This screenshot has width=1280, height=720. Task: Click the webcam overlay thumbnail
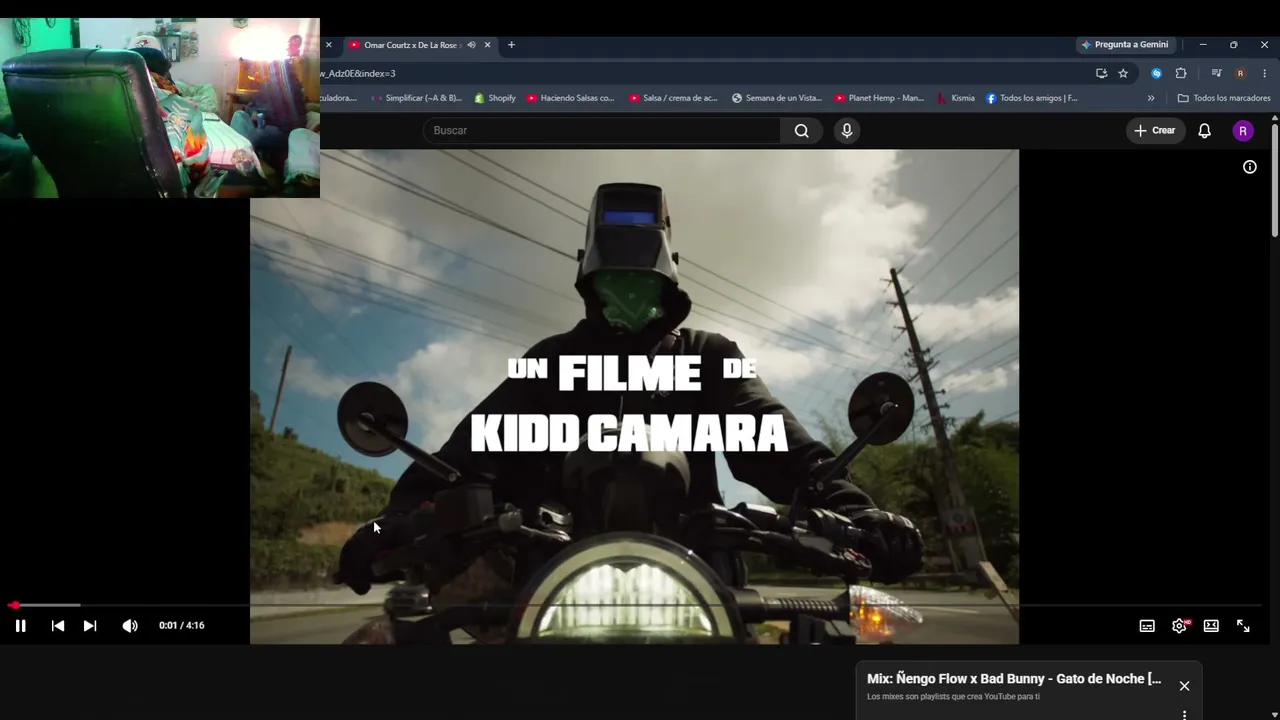(x=160, y=108)
